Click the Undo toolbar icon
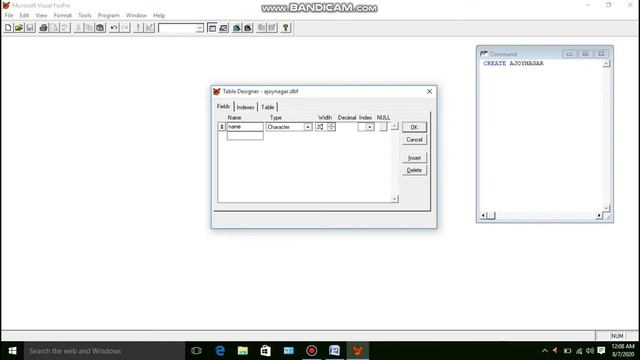The image size is (640, 360). [114, 28]
